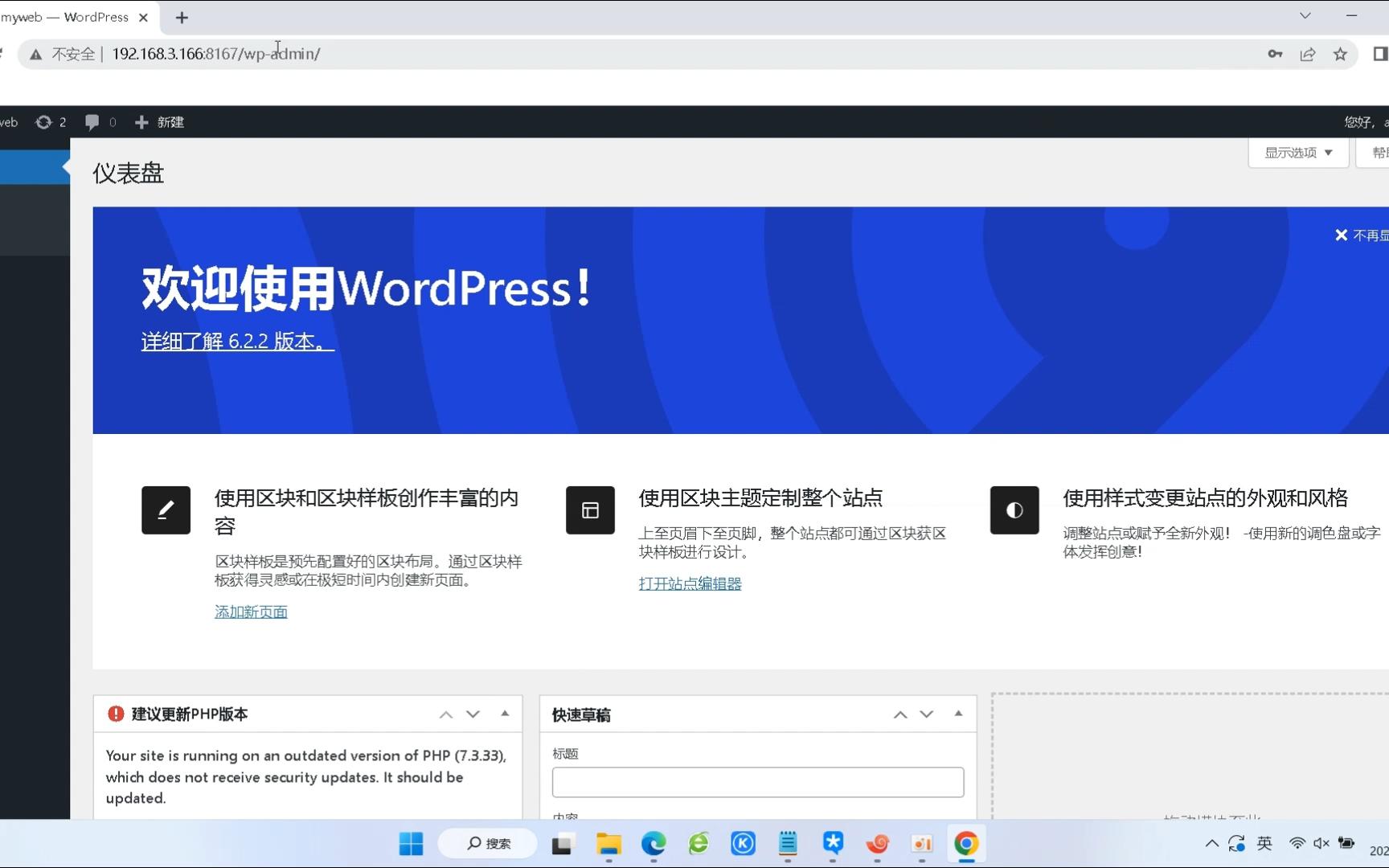This screenshot has width=1389, height=868.
Task: Dismiss the welcome panel with the X icon
Action: [1341, 235]
